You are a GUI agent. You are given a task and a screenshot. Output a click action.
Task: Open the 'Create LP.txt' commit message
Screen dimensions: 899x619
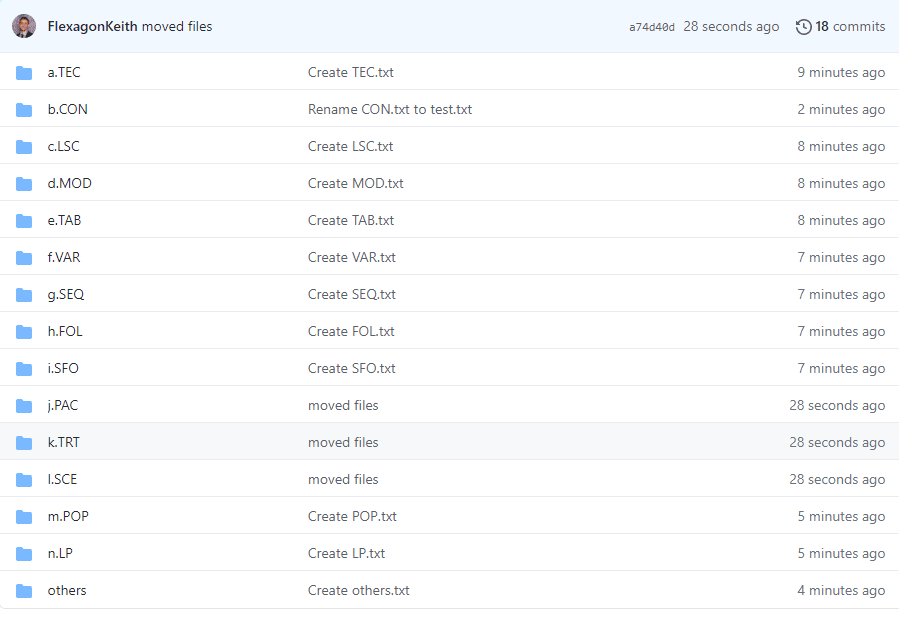346,553
